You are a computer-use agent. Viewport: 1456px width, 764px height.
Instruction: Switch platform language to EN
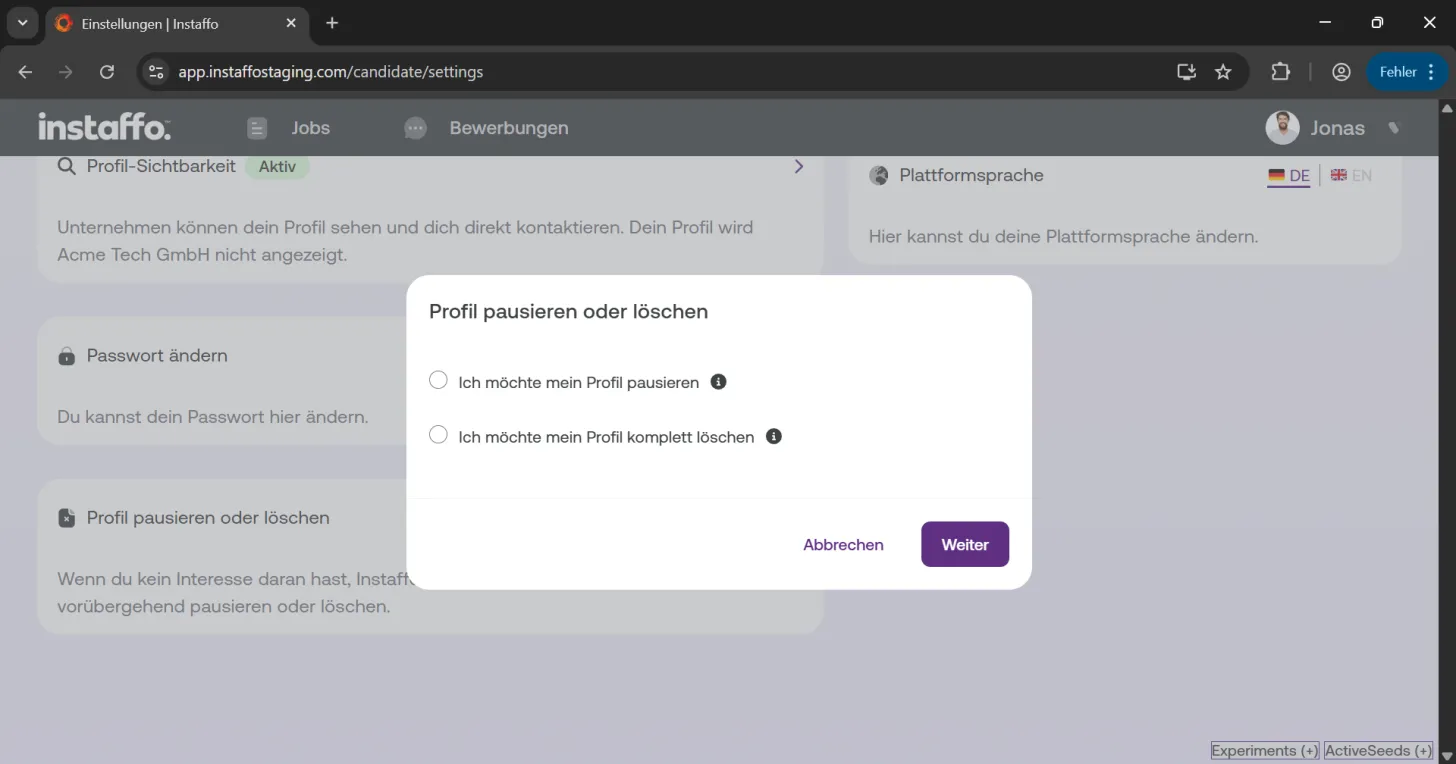[x=1351, y=175]
